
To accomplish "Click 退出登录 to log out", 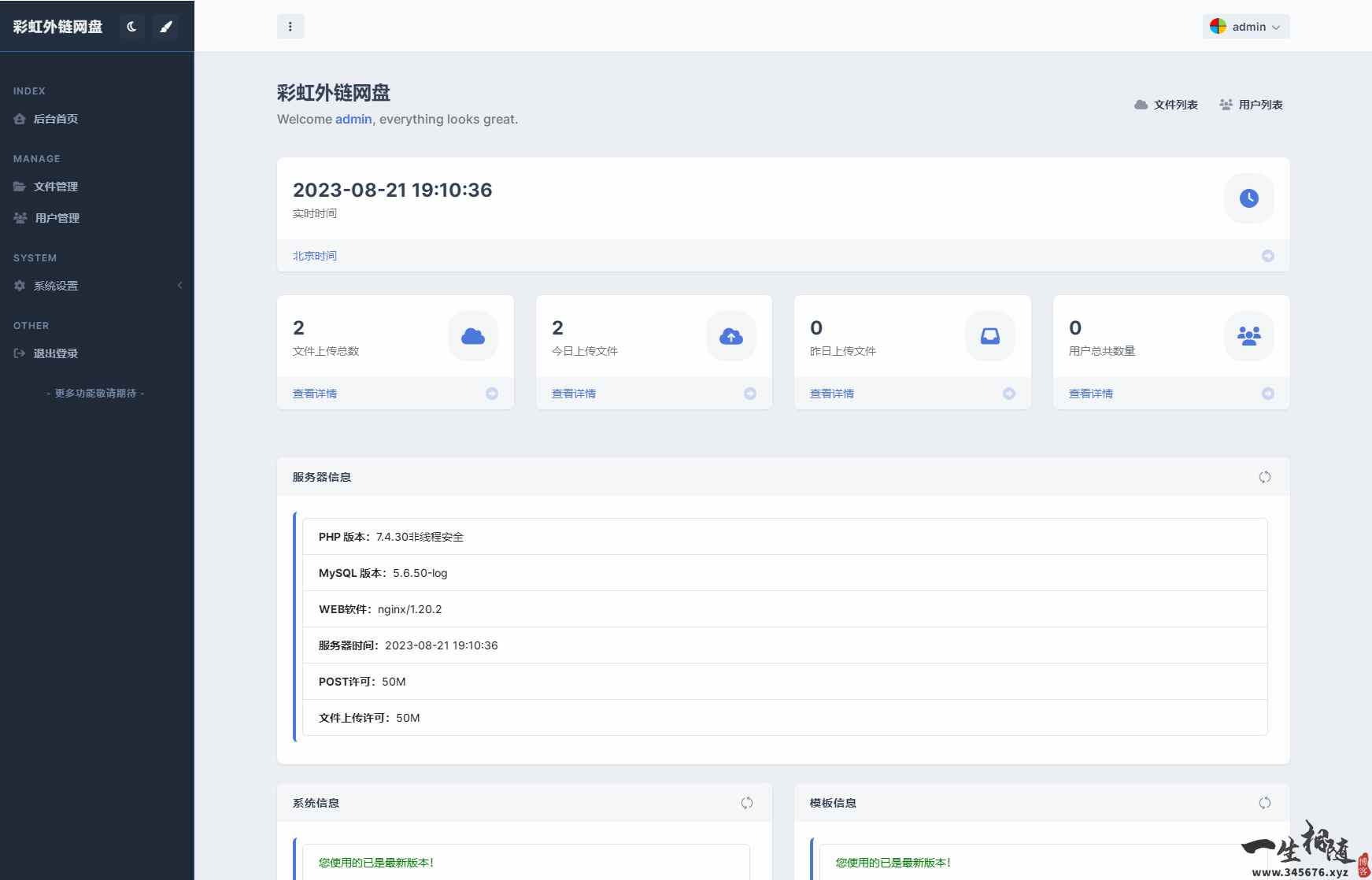I will pyautogui.click(x=55, y=353).
